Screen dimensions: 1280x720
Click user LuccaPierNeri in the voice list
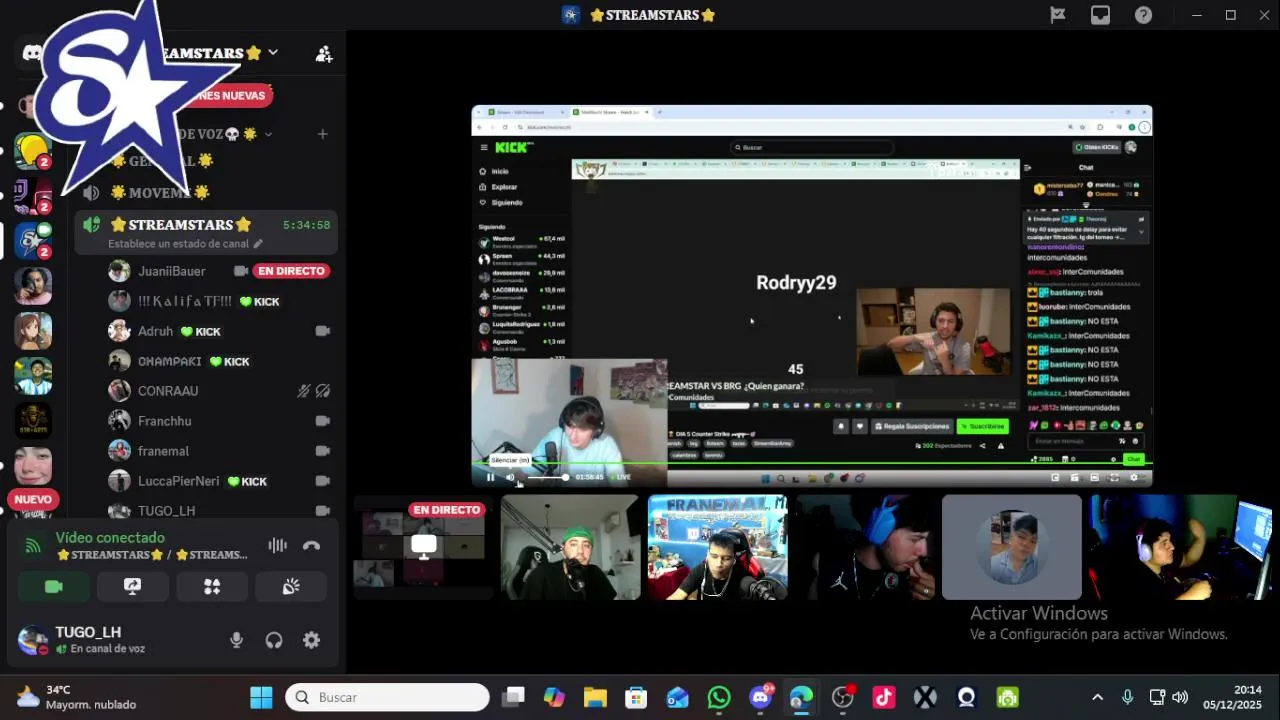[x=179, y=481]
